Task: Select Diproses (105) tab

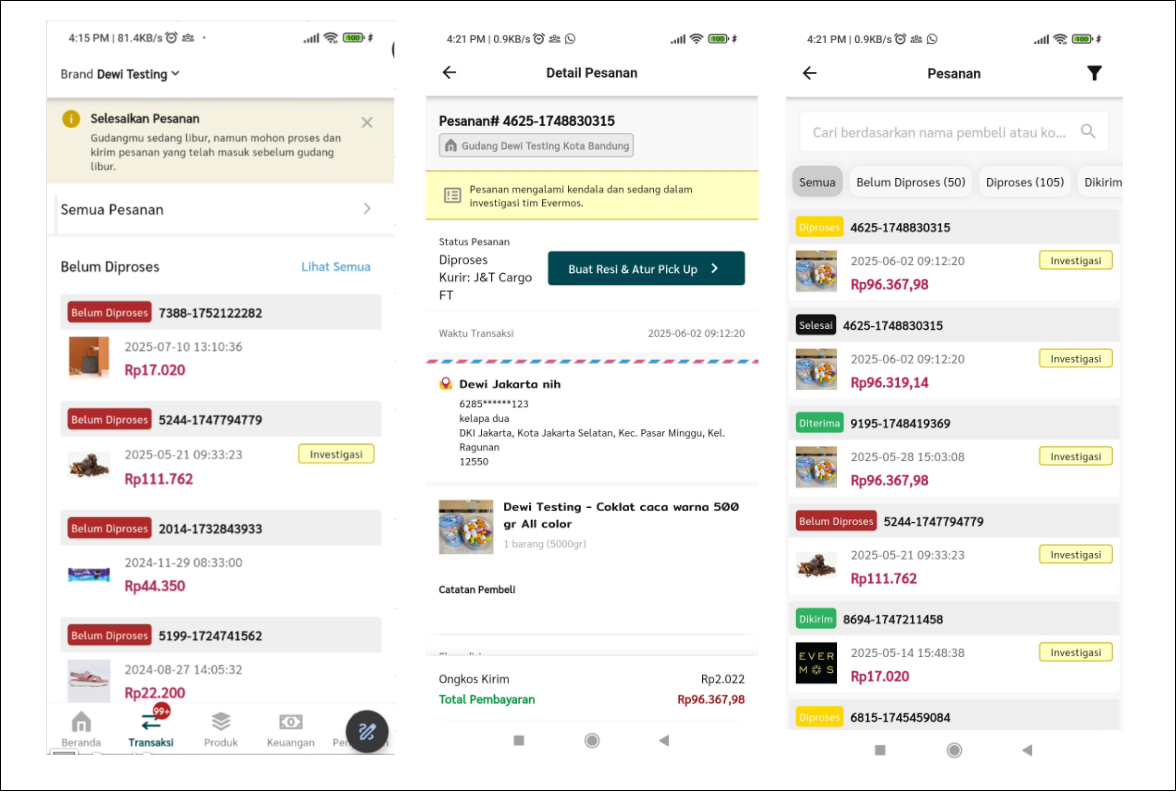Action: 1024,182
